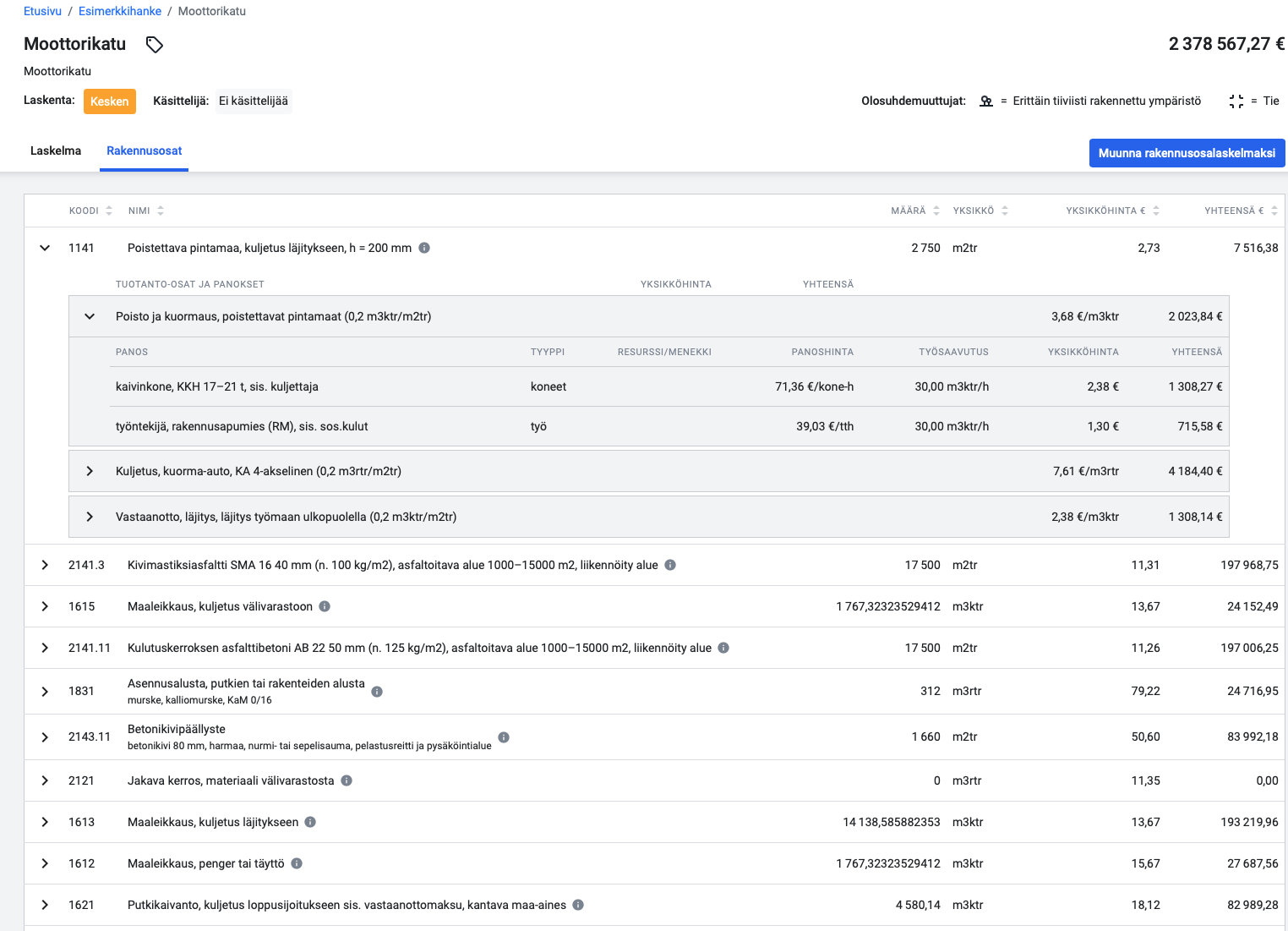Click code 2141.11 in the table
The width and height of the screenshot is (1288, 931).
pos(90,648)
